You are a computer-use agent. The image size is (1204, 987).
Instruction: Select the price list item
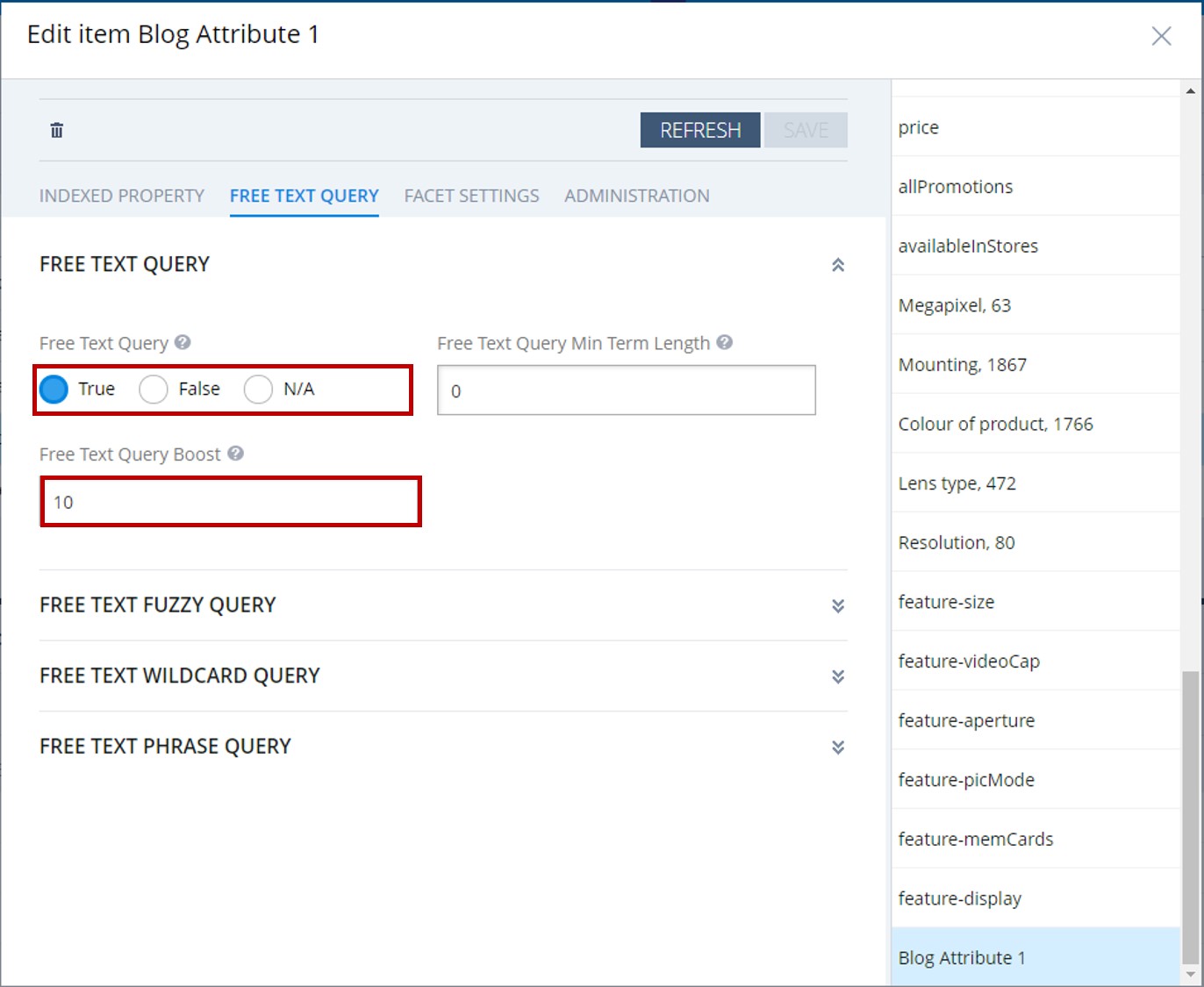(x=1036, y=127)
